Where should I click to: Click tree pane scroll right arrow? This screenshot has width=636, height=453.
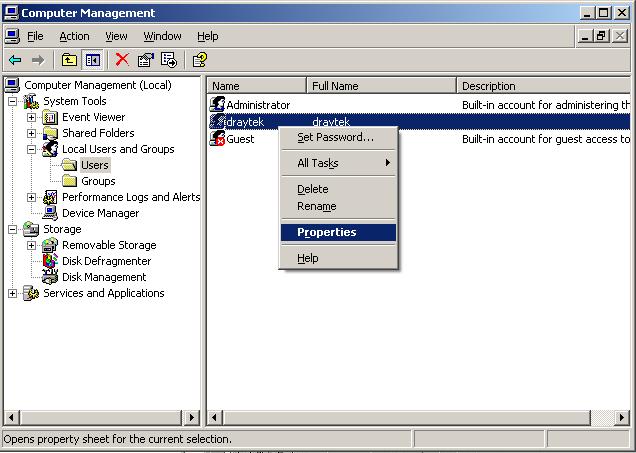(191, 417)
